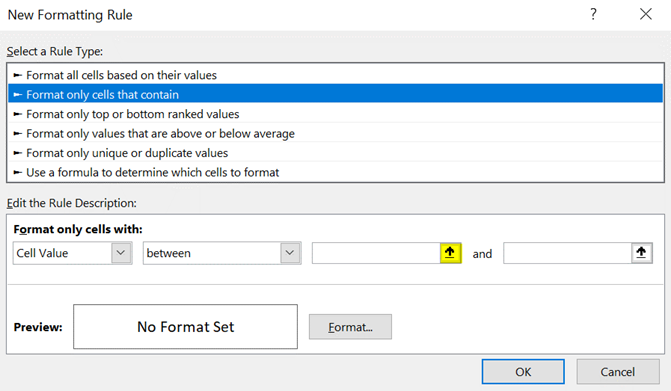The width and height of the screenshot is (671, 391).
Task: Expand the between operator dropdown arrow
Action: [x=290, y=253]
